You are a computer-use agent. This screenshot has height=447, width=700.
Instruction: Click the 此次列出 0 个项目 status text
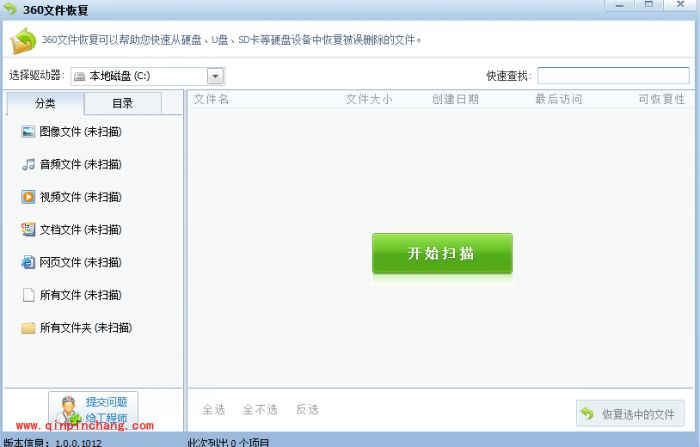[x=229, y=443]
